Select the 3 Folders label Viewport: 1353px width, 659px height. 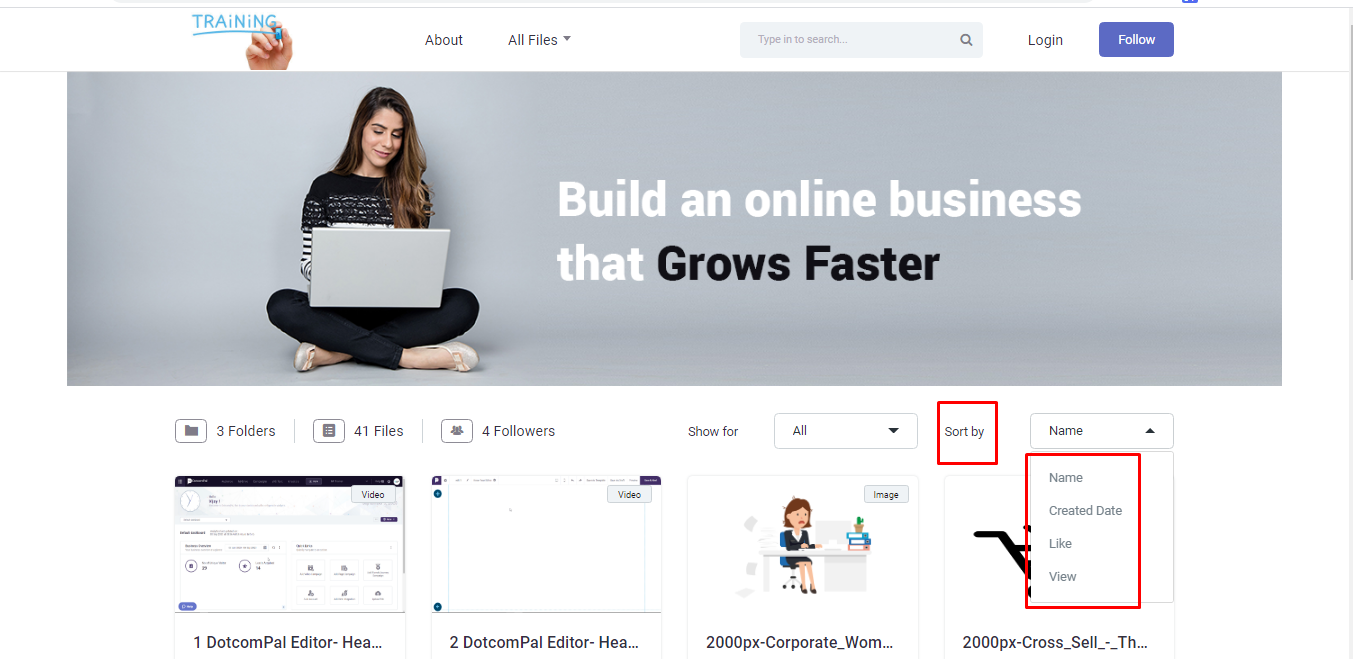pos(246,431)
